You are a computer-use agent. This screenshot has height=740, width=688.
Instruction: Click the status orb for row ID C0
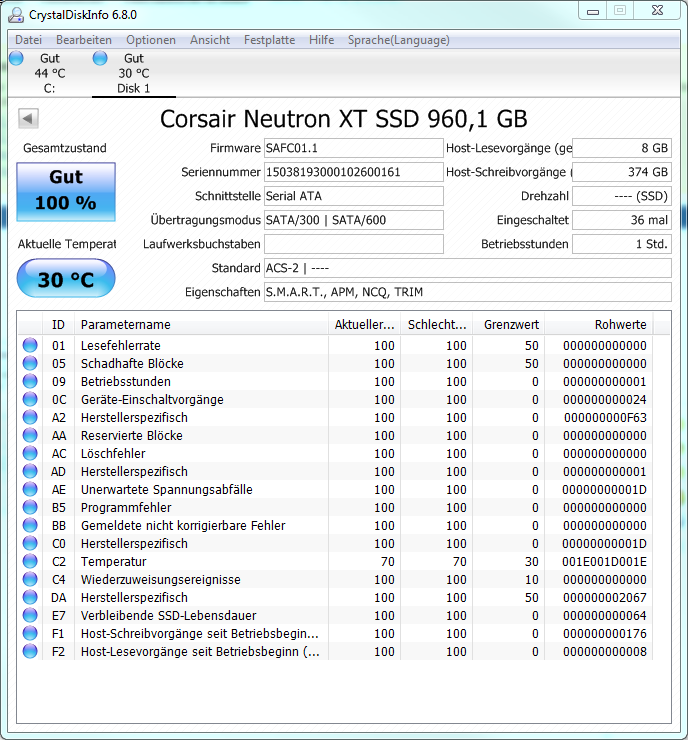pos(30,543)
